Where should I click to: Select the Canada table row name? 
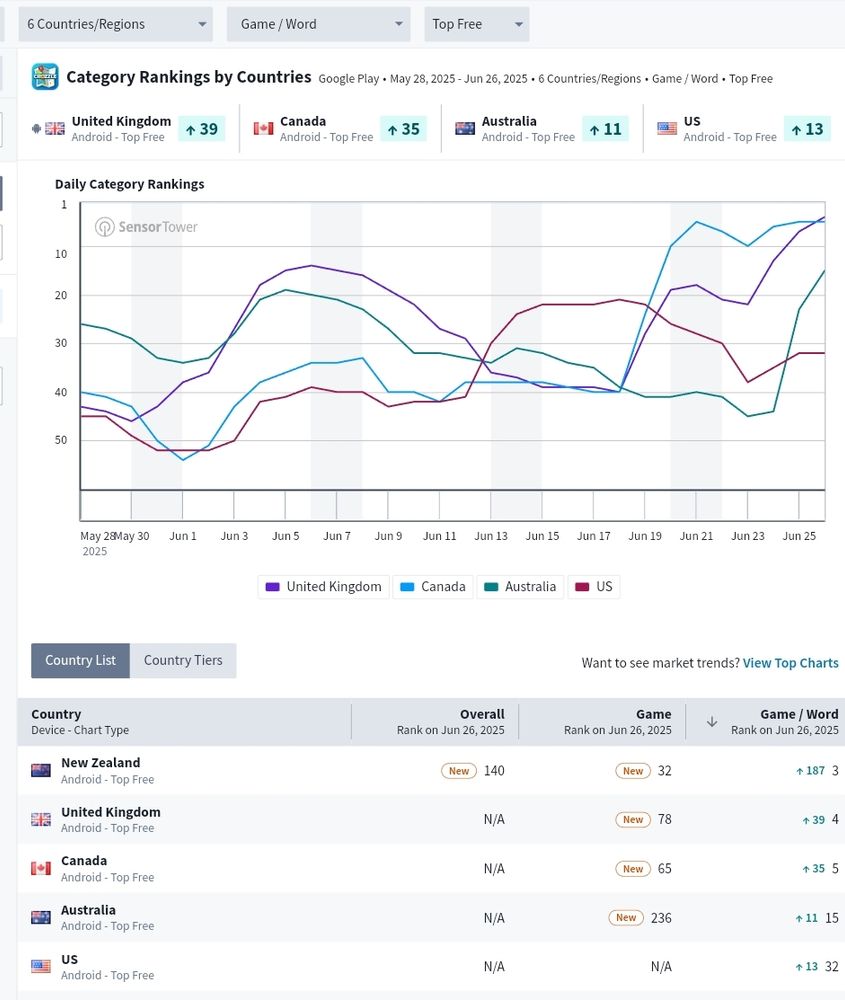coord(84,861)
